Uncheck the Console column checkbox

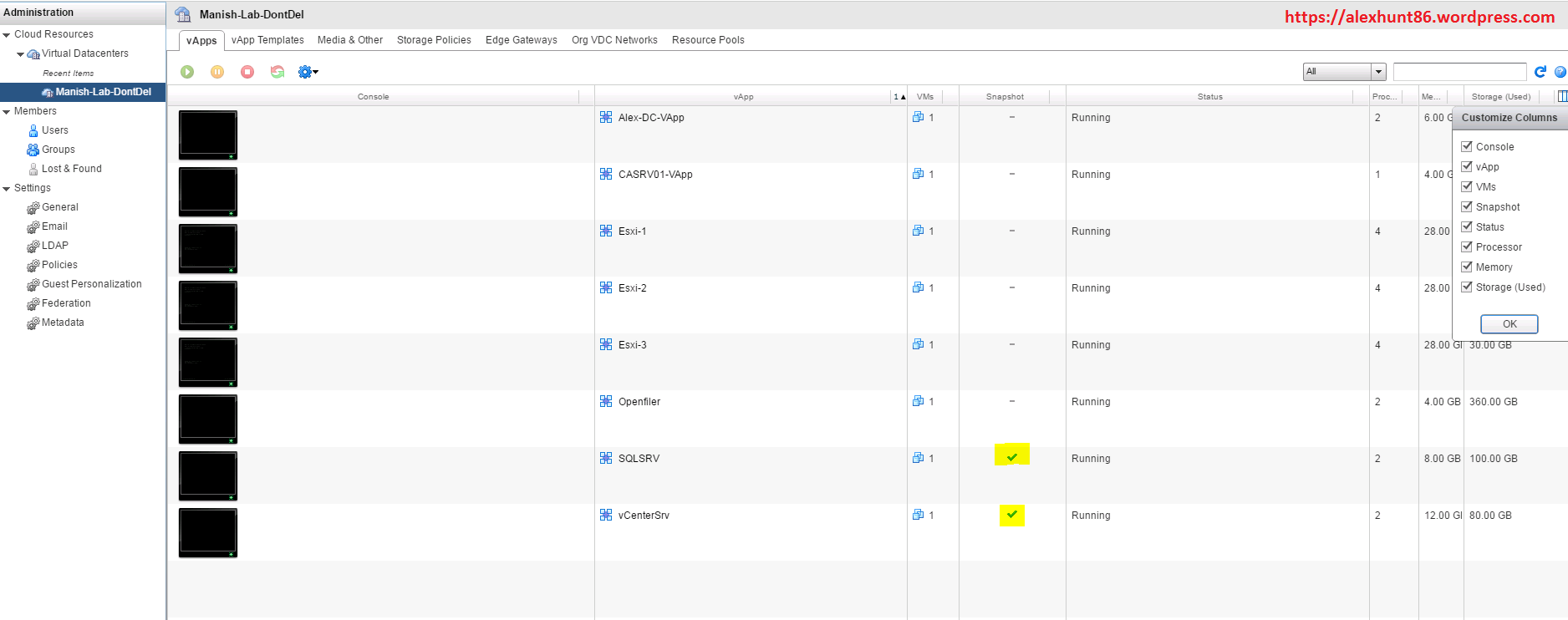pos(1467,146)
